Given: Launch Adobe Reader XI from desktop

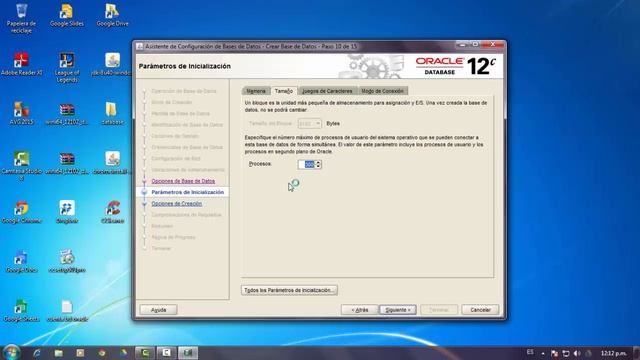Looking at the screenshot, I should (x=21, y=64).
